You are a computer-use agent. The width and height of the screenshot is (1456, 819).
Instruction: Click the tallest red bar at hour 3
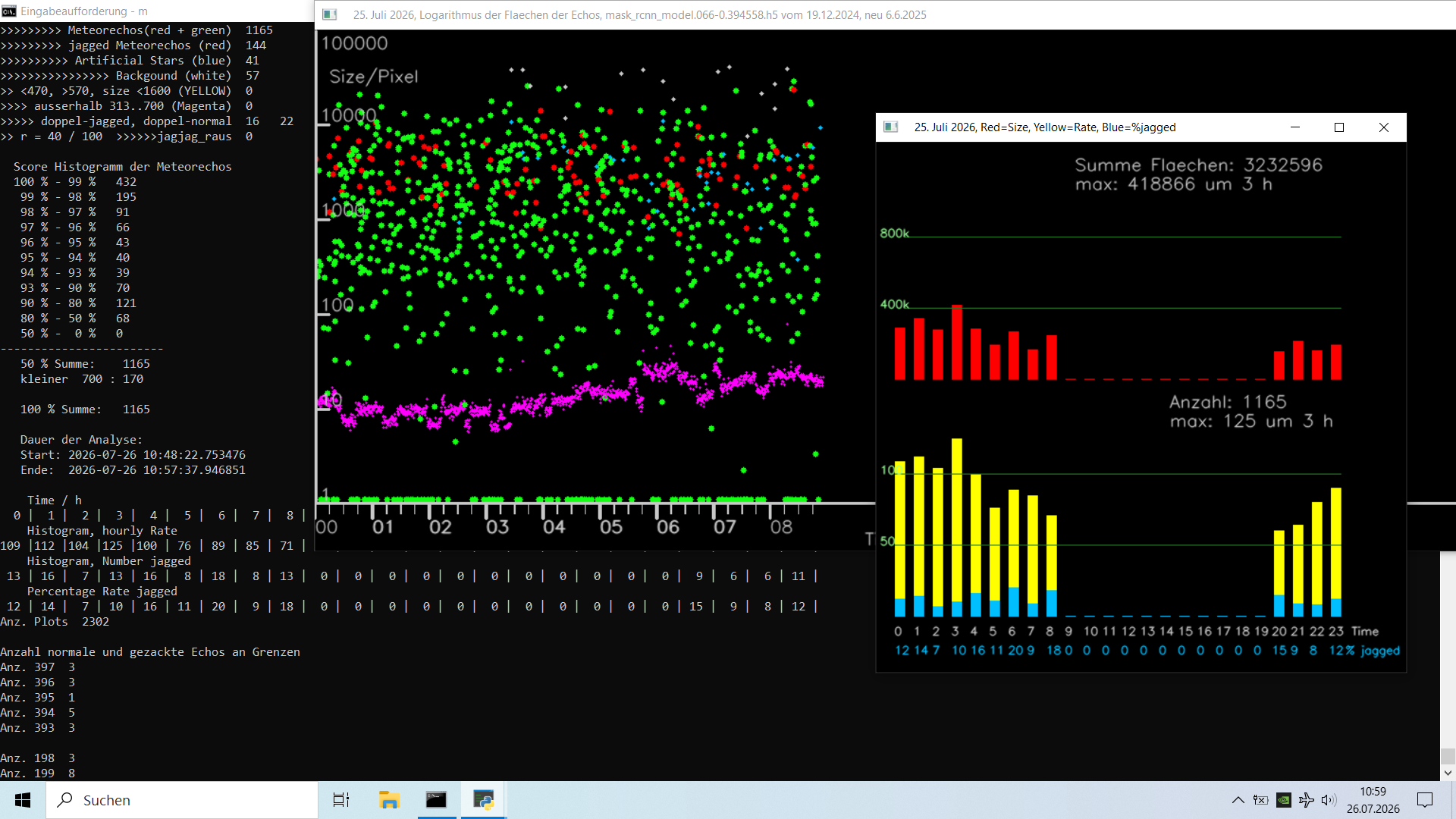[x=957, y=342]
